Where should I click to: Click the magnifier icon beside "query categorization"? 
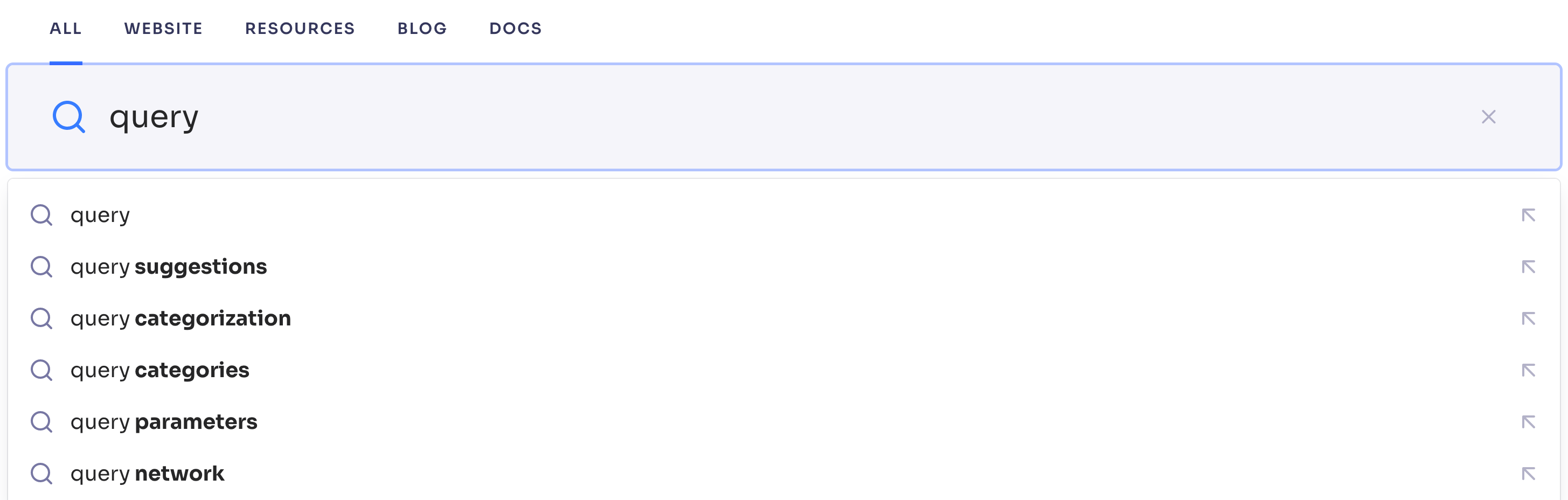[x=41, y=318]
